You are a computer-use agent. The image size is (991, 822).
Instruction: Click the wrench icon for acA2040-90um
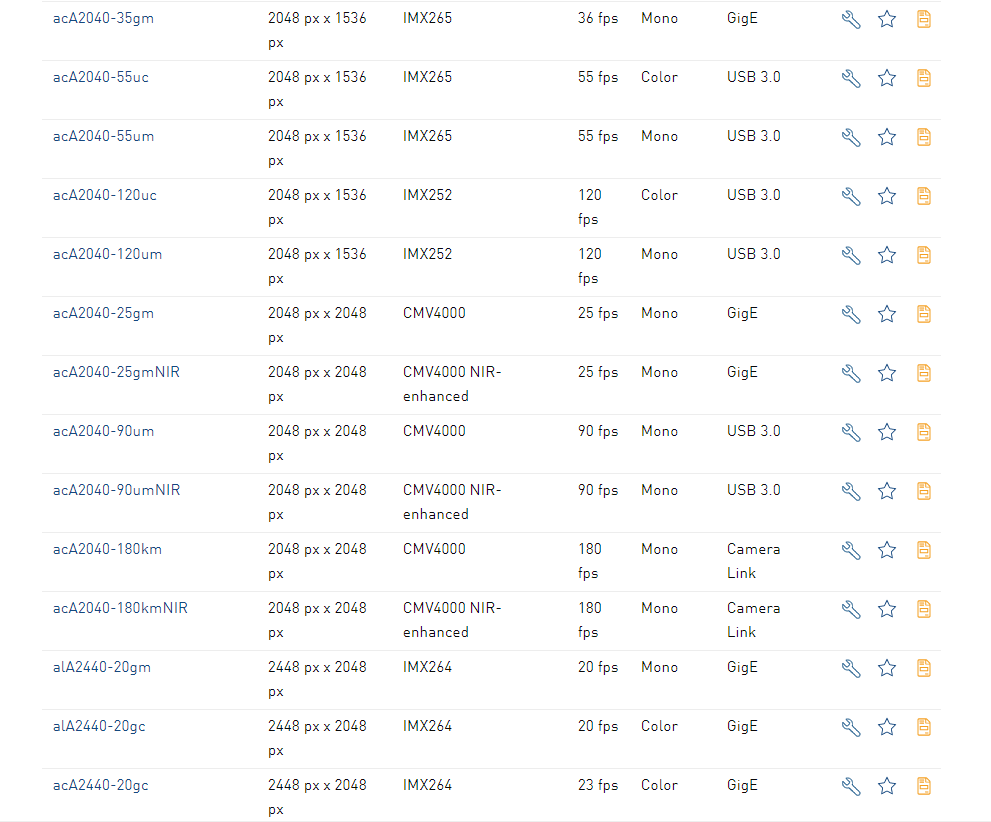[x=851, y=432]
